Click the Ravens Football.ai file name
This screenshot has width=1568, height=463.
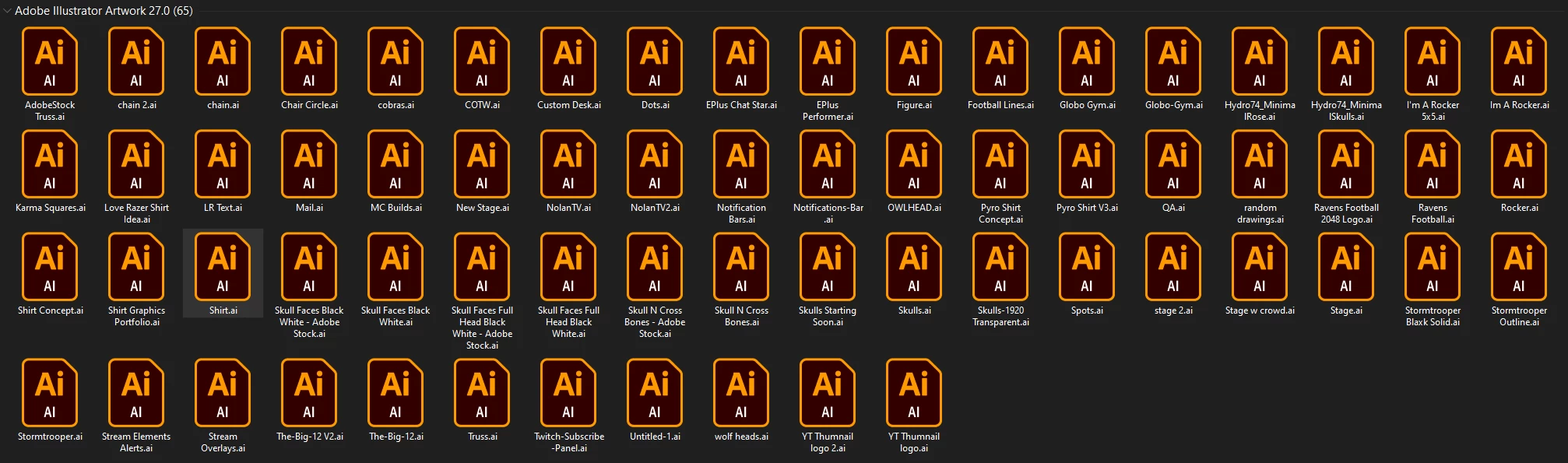tap(1433, 213)
